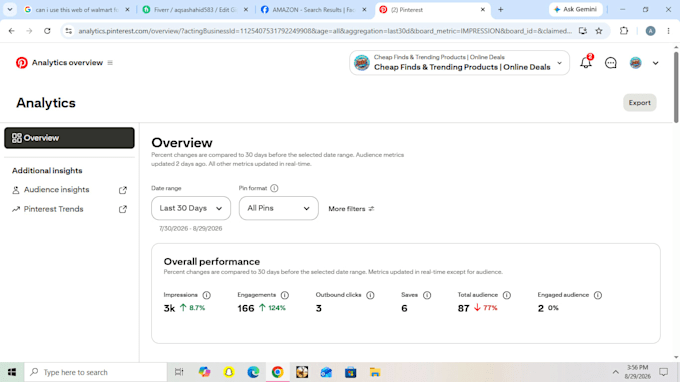680x382 pixels.
Task: Click the address bar URL
Action: point(325,31)
